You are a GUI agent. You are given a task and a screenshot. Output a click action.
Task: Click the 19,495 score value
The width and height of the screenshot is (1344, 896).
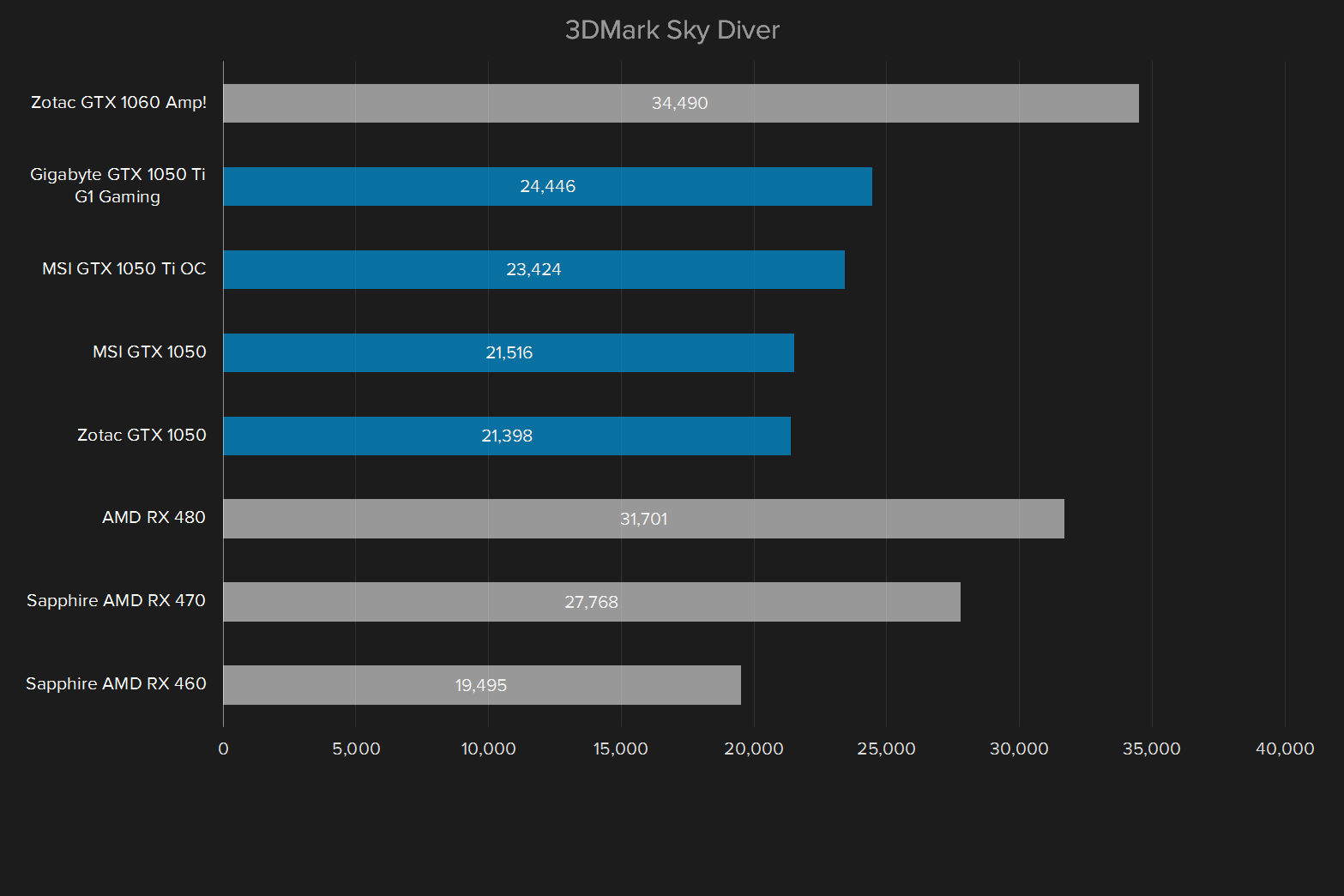click(x=481, y=685)
